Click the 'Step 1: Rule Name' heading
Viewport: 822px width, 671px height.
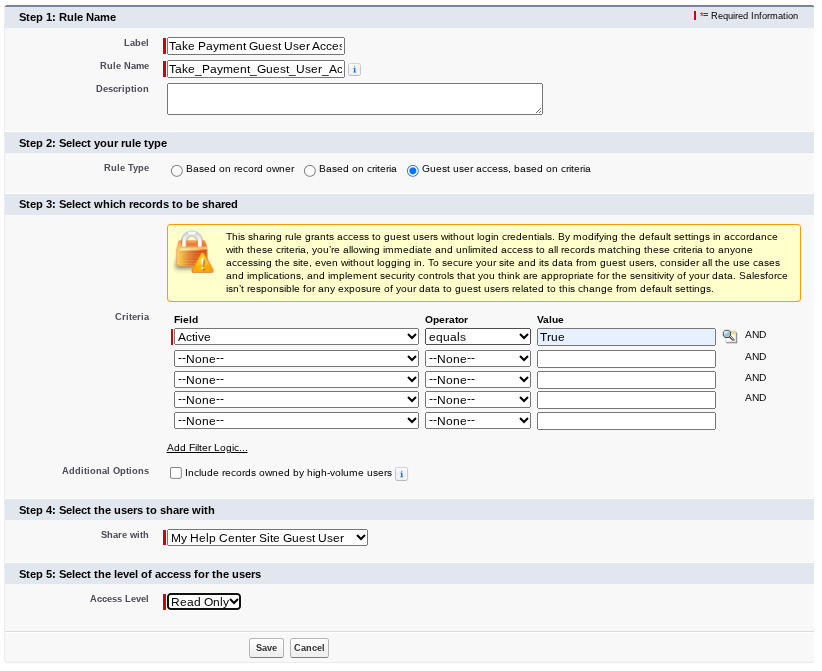click(68, 17)
